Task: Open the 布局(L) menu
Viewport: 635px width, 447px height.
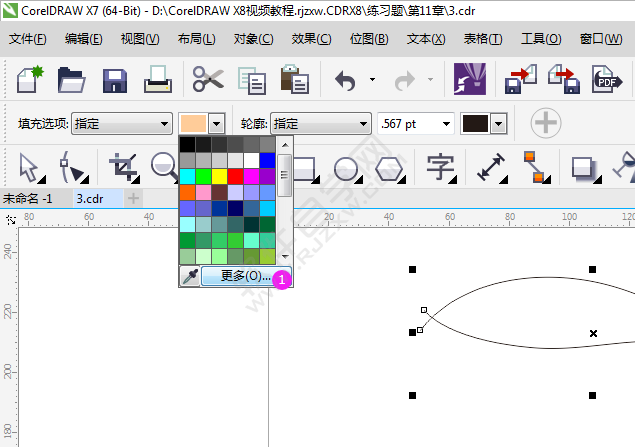Action: point(196,39)
